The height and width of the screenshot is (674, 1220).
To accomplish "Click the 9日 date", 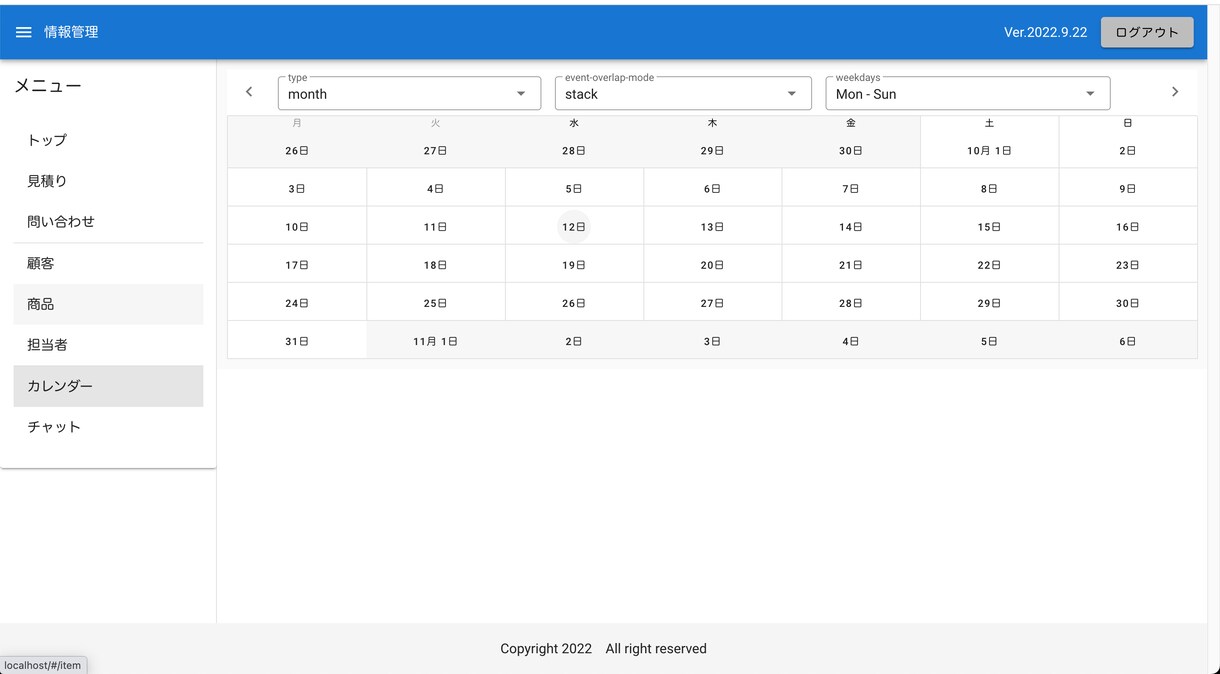I will click(1128, 188).
